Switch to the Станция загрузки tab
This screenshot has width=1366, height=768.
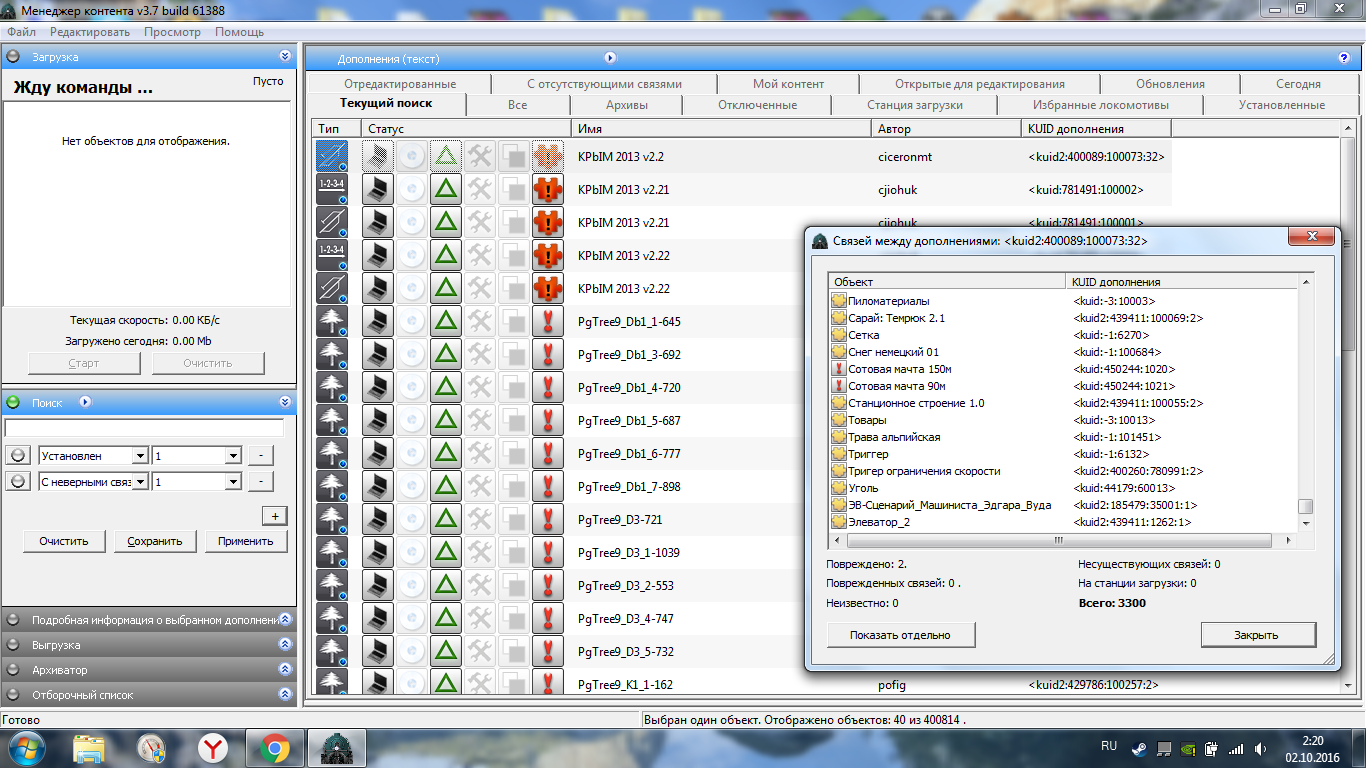coord(914,105)
